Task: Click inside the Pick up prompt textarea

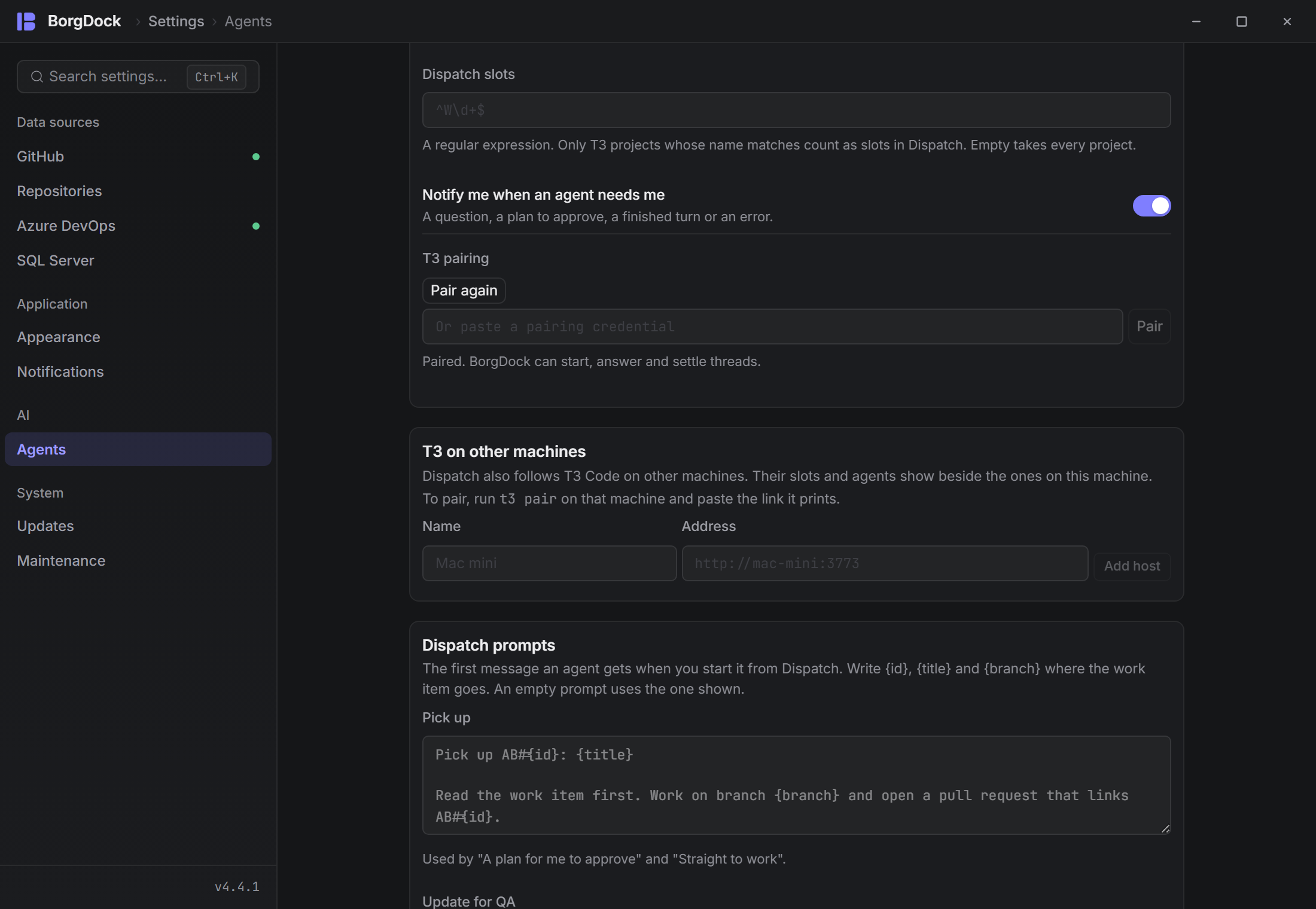Action: tap(796, 785)
